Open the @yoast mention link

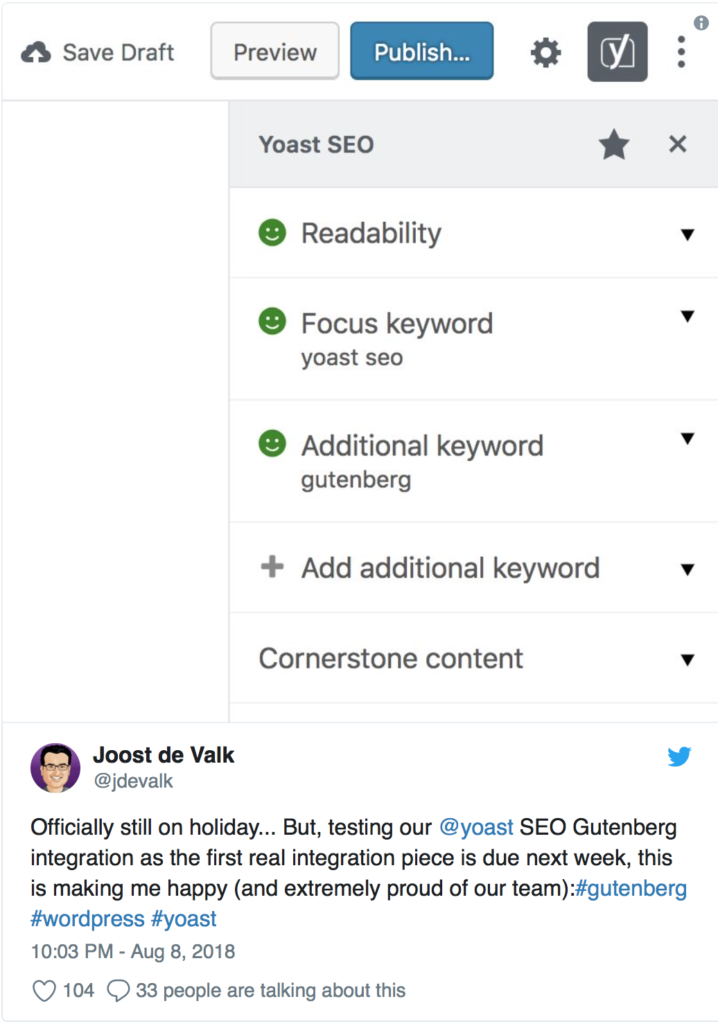[x=476, y=827]
